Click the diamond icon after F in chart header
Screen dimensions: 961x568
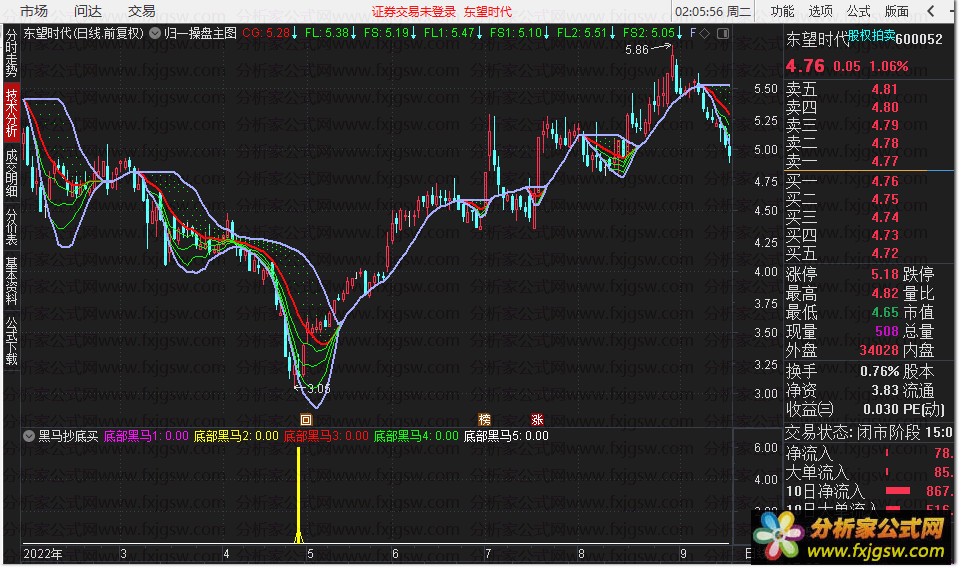tap(705, 33)
